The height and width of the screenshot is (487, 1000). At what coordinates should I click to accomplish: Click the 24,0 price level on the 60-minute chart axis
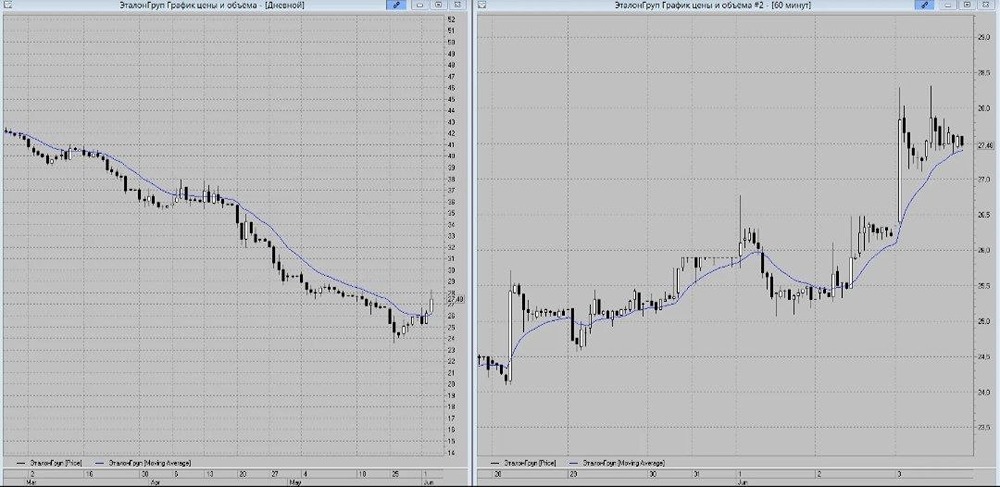(982, 393)
